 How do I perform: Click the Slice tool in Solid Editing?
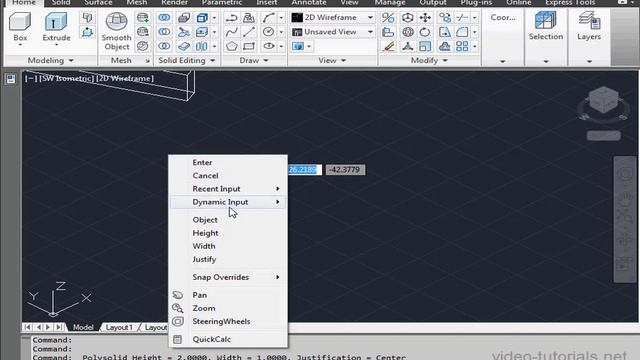184,32
